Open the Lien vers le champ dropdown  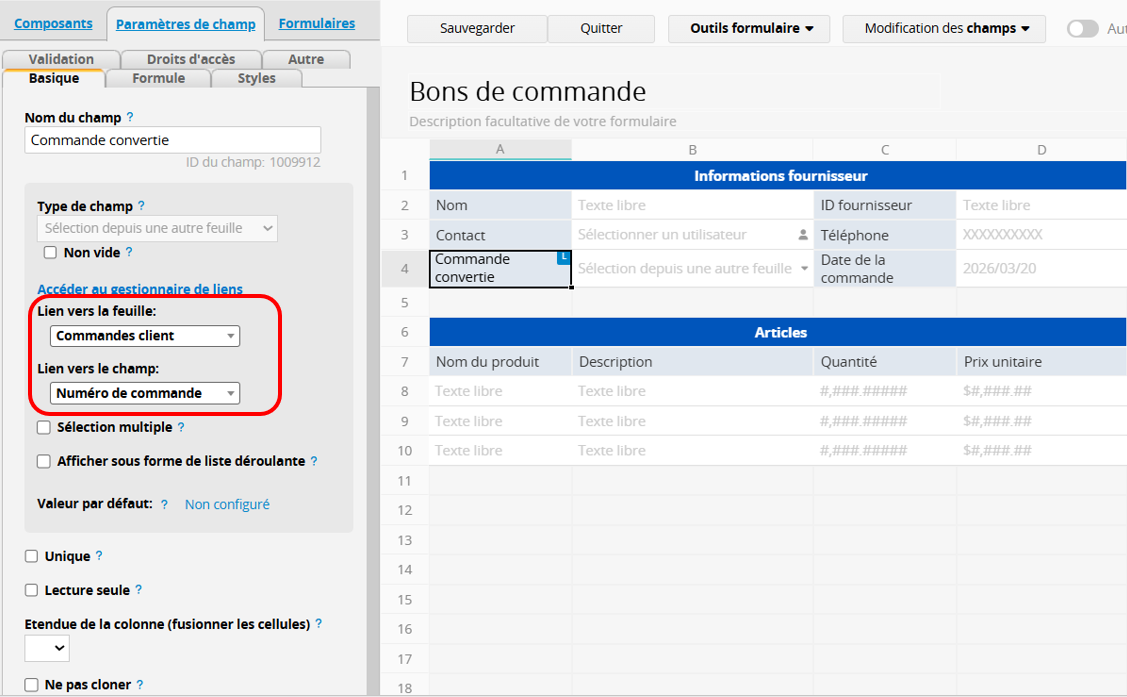[x=145, y=393]
